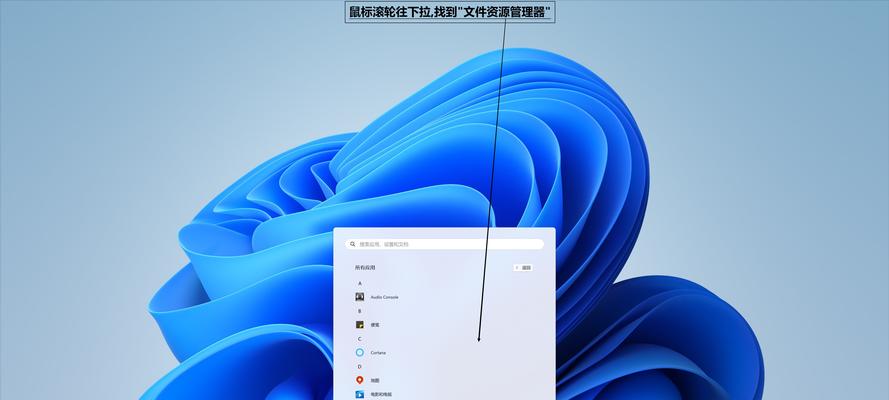Image resolution: width=889 pixels, height=400 pixels.
Task: Click the letter C group header
Action: click(359, 338)
